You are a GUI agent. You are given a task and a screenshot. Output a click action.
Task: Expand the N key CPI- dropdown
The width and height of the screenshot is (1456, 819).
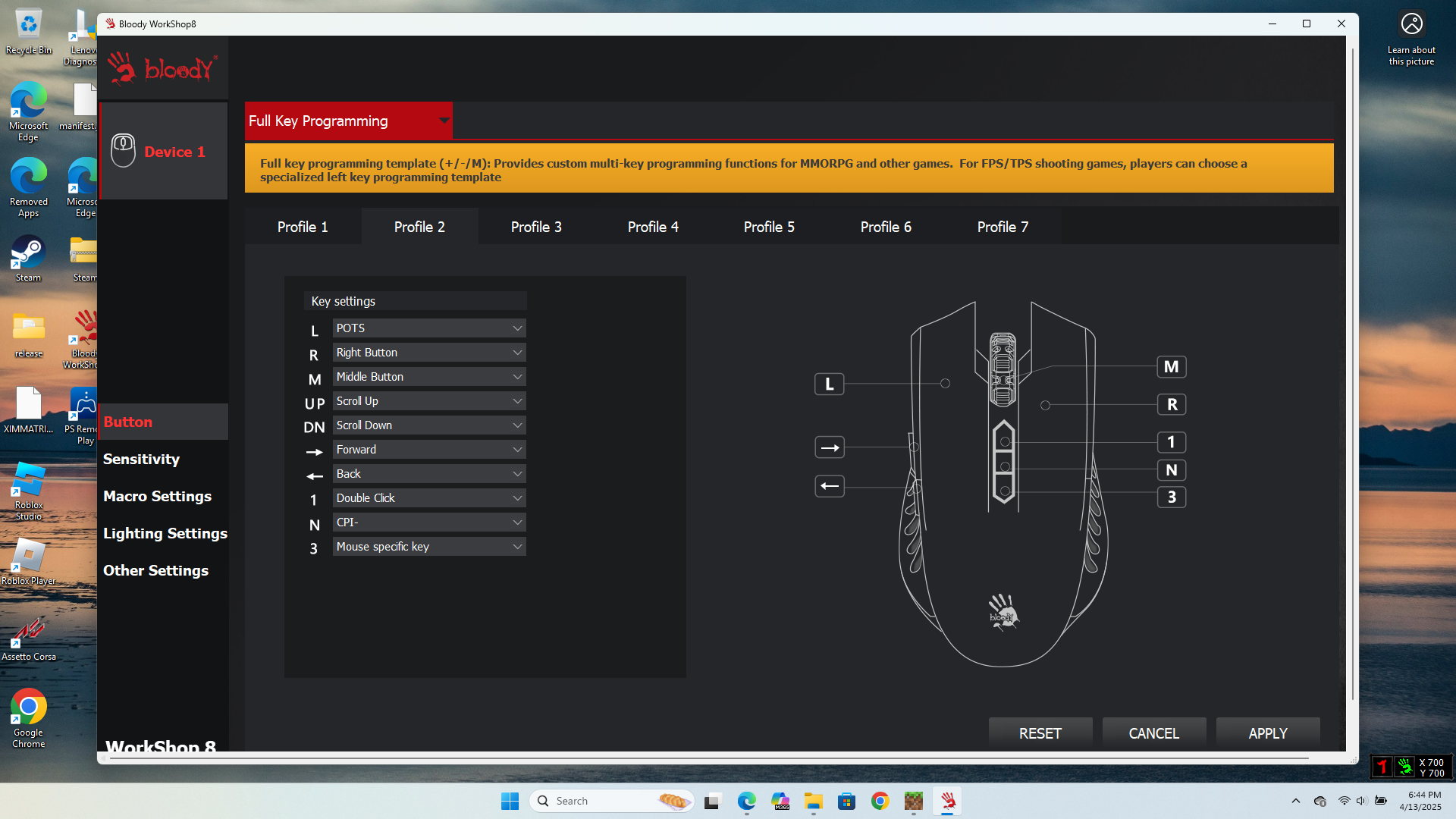(429, 522)
